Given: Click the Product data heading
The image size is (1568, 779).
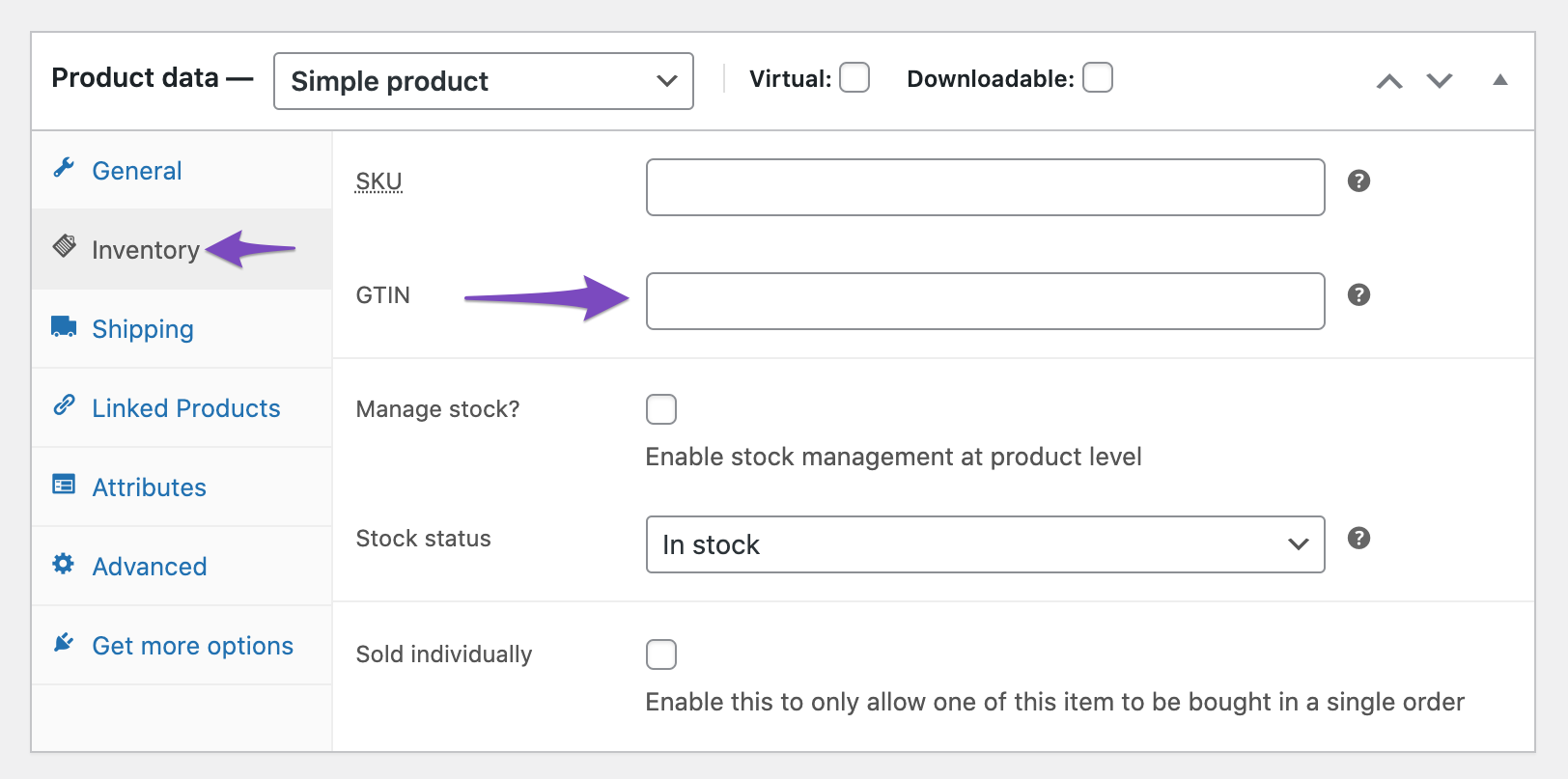Looking at the screenshot, I should point(135,77).
